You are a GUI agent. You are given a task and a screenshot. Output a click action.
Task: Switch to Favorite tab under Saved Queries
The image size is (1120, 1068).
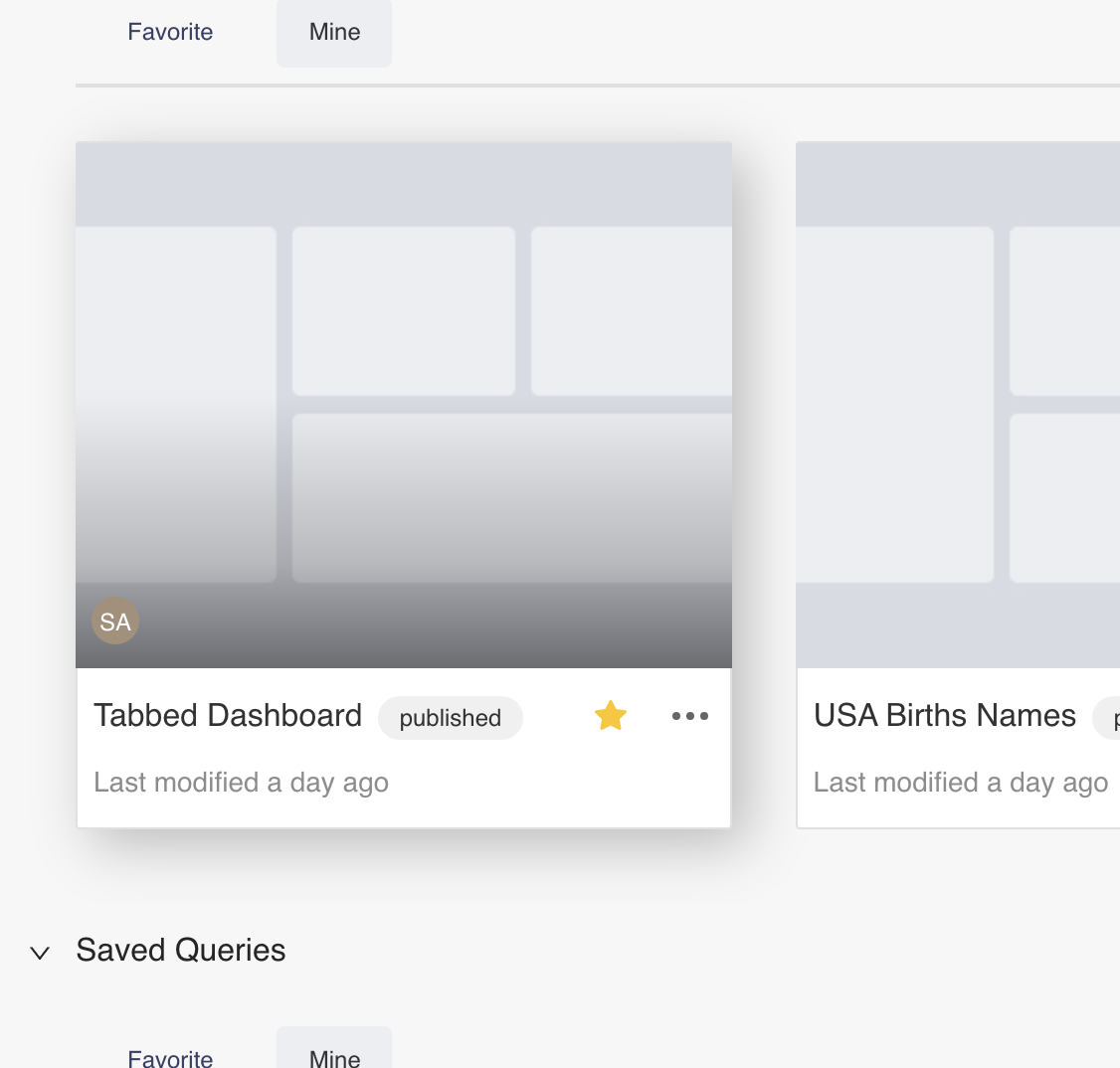[170, 1057]
